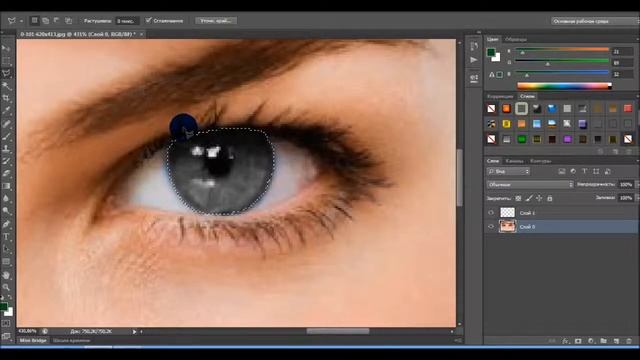Select the Rectangular Marquee tool
Screen dimensions: 640x360
(6, 61)
